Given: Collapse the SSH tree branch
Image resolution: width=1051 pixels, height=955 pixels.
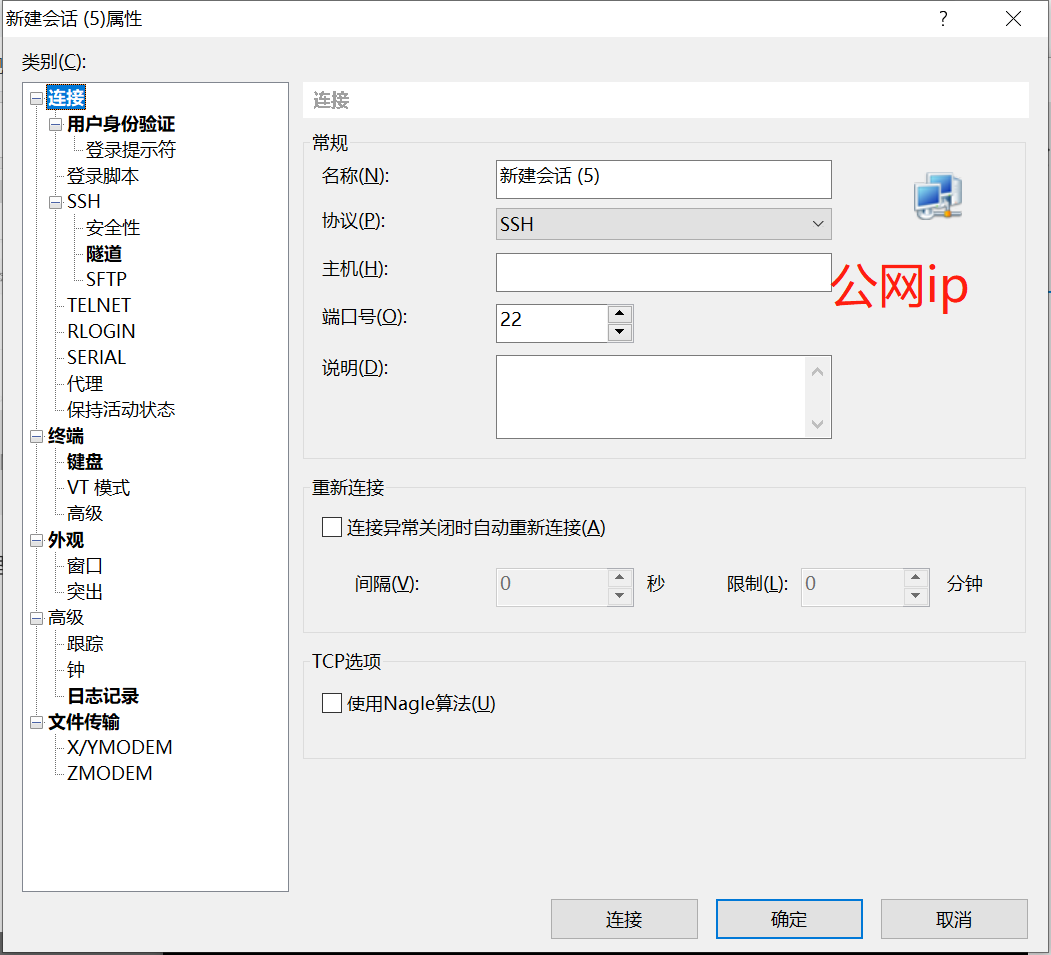Looking at the screenshot, I should [x=54, y=201].
